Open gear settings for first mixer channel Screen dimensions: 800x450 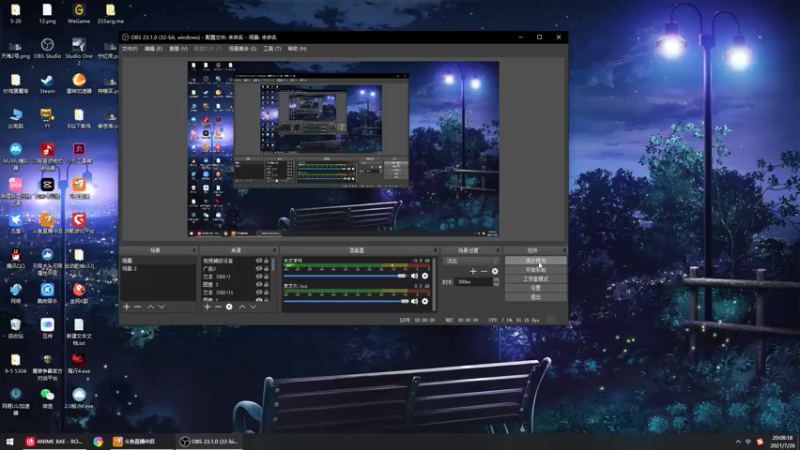point(424,276)
